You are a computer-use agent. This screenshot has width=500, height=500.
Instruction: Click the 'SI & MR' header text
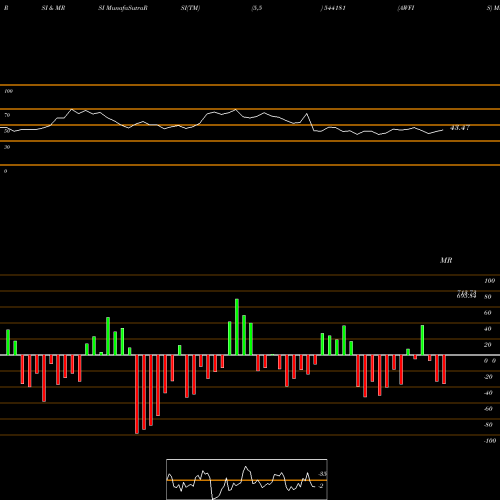coord(53,8)
